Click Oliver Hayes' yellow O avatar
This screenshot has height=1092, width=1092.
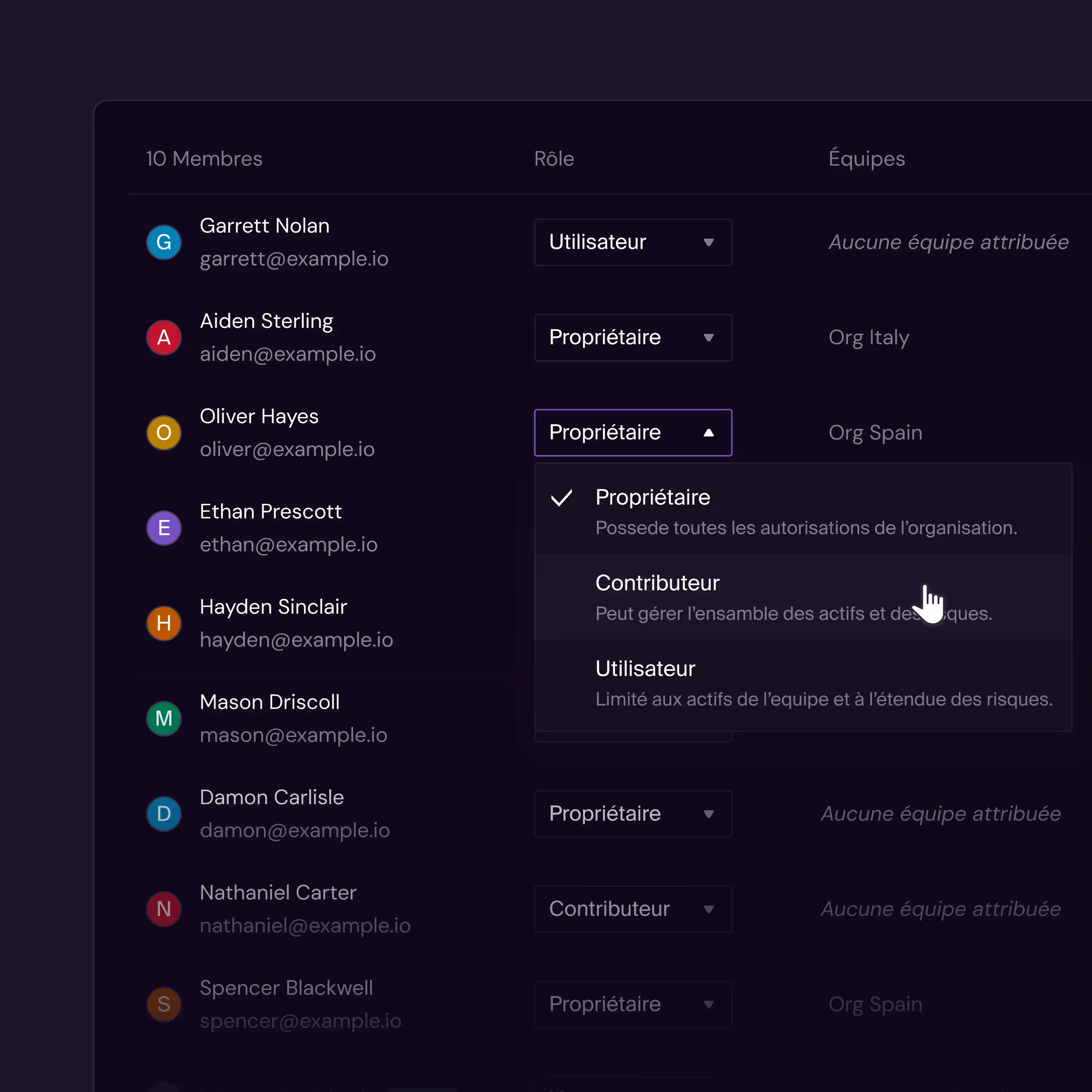tap(164, 432)
